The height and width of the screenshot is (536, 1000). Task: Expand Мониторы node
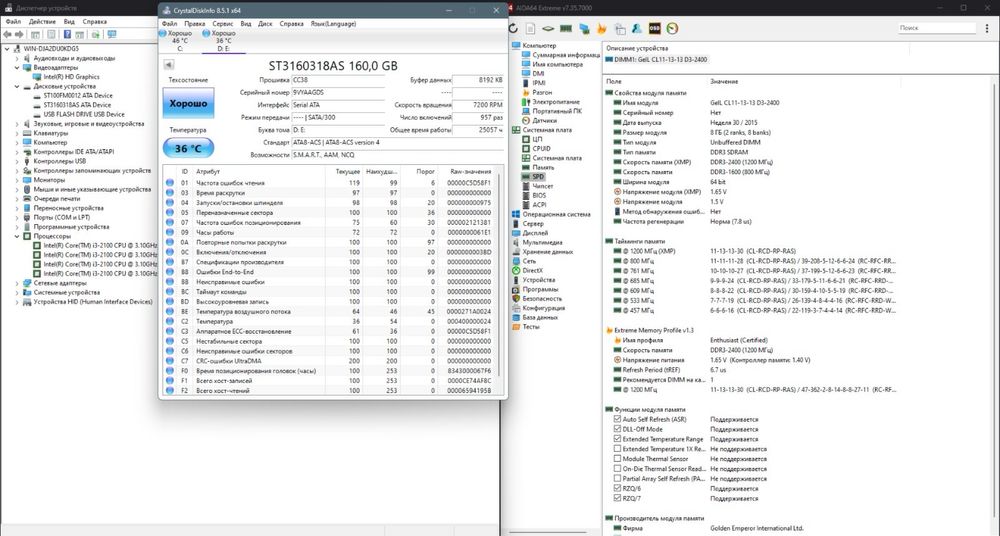17,180
